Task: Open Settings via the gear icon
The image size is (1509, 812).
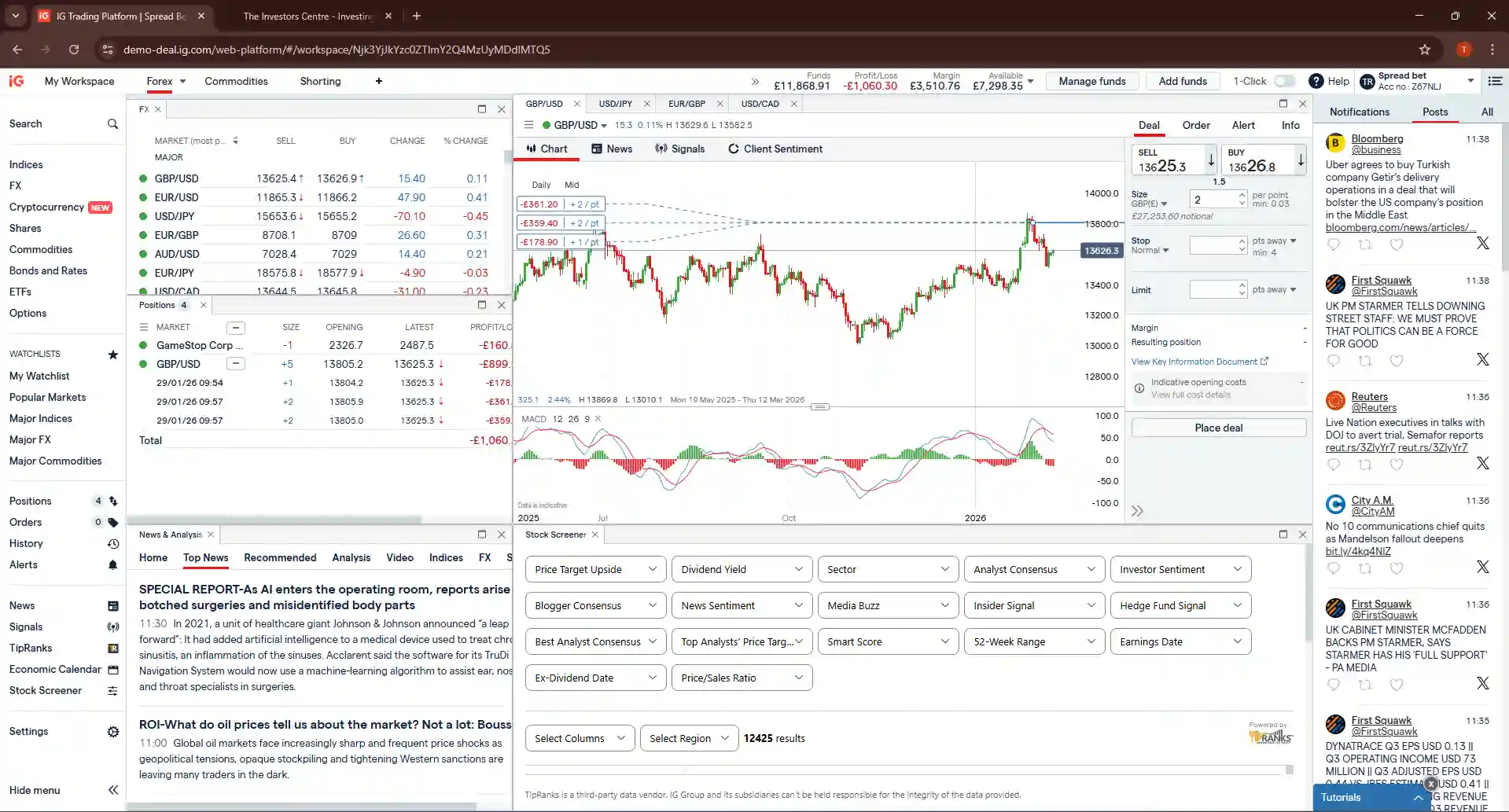Action: [x=112, y=732]
